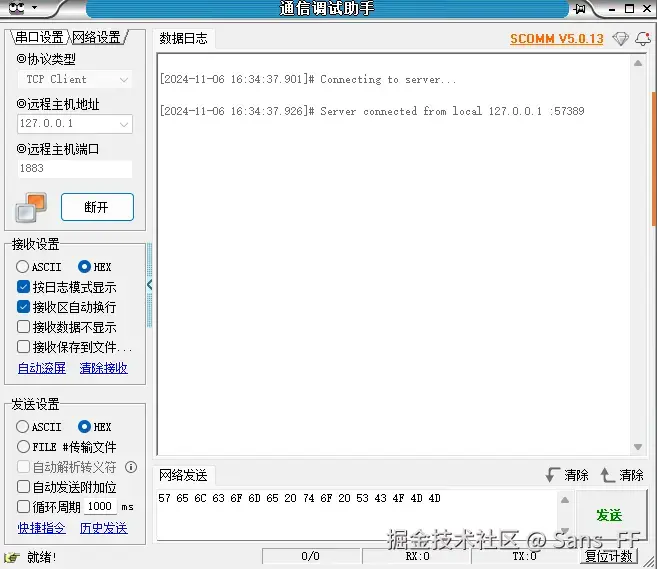
Task: Select HEX receive mode
Action: click(x=95, y=267)
